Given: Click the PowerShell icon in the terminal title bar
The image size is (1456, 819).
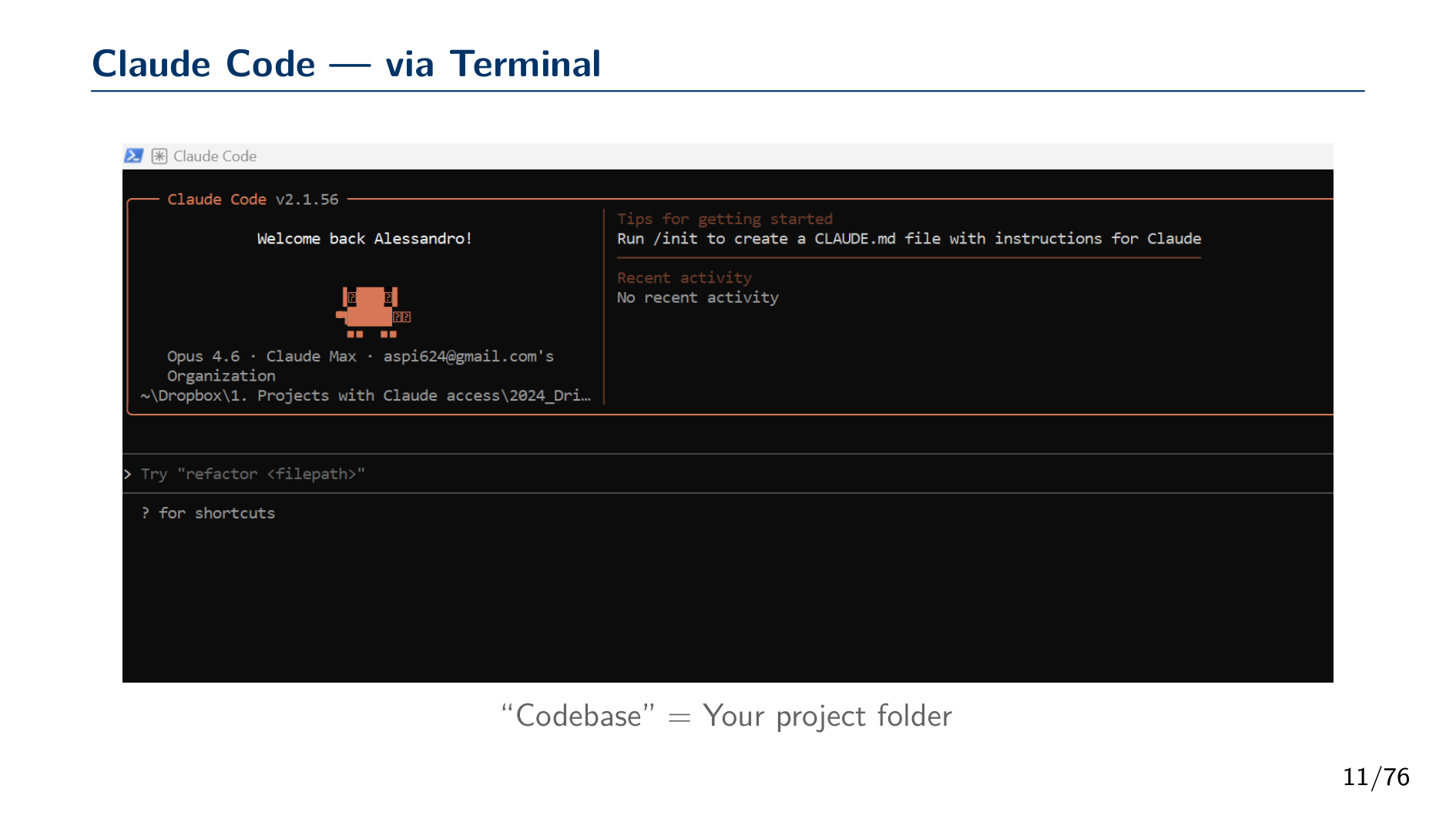Looking at the screenshot, I should coord(133,156).
